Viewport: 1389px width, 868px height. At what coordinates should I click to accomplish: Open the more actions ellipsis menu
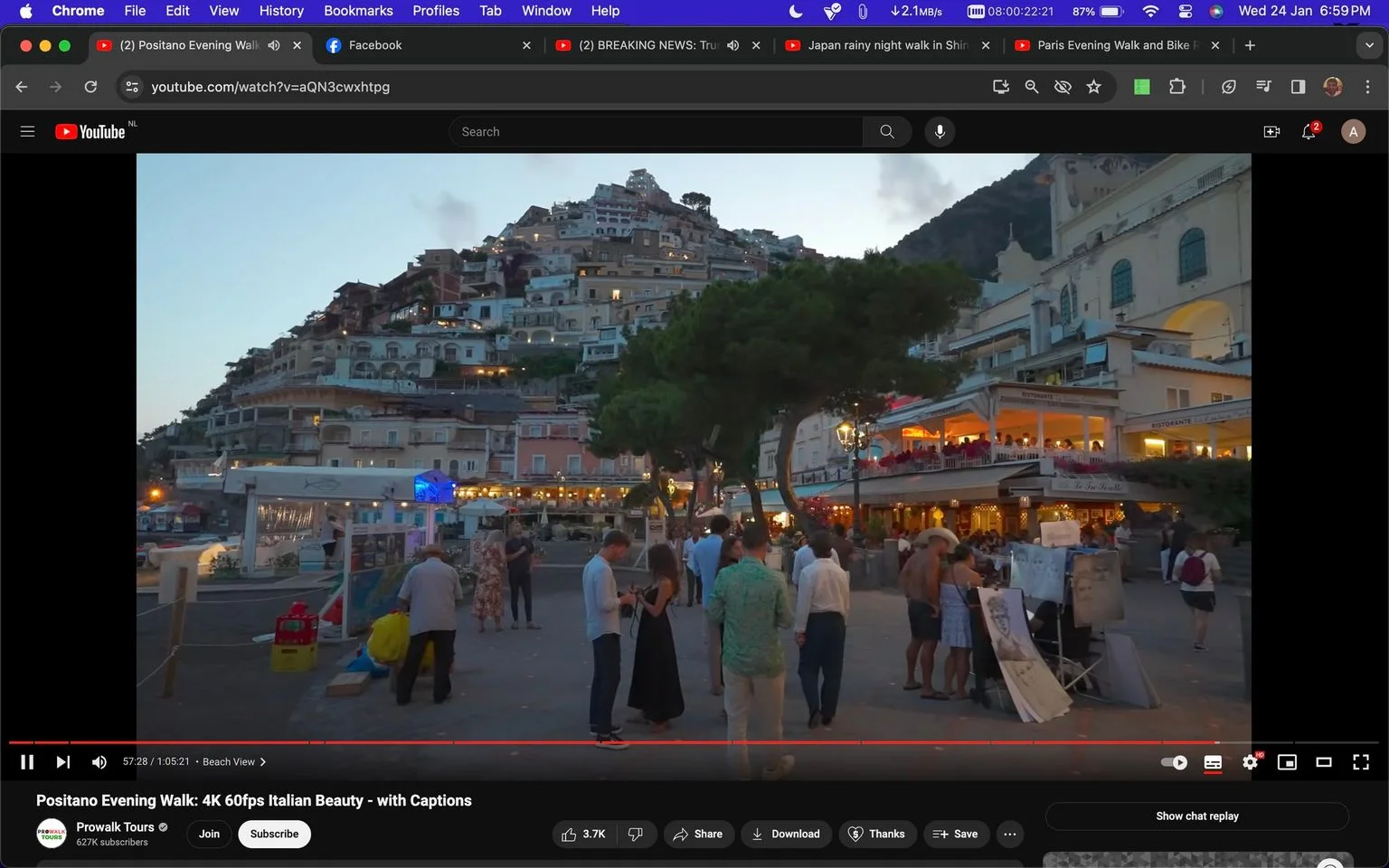[x=1010, y=834]
